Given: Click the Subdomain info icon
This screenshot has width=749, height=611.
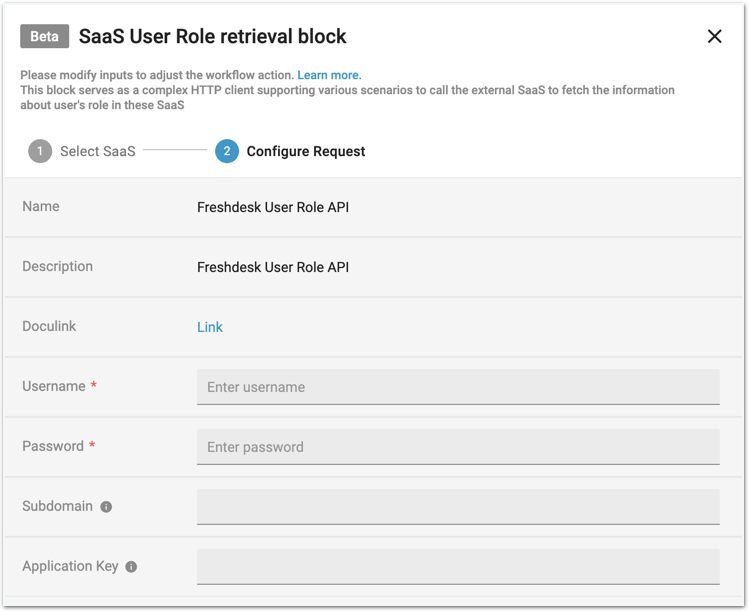Looking at the screenshot, I should (106, 507).
